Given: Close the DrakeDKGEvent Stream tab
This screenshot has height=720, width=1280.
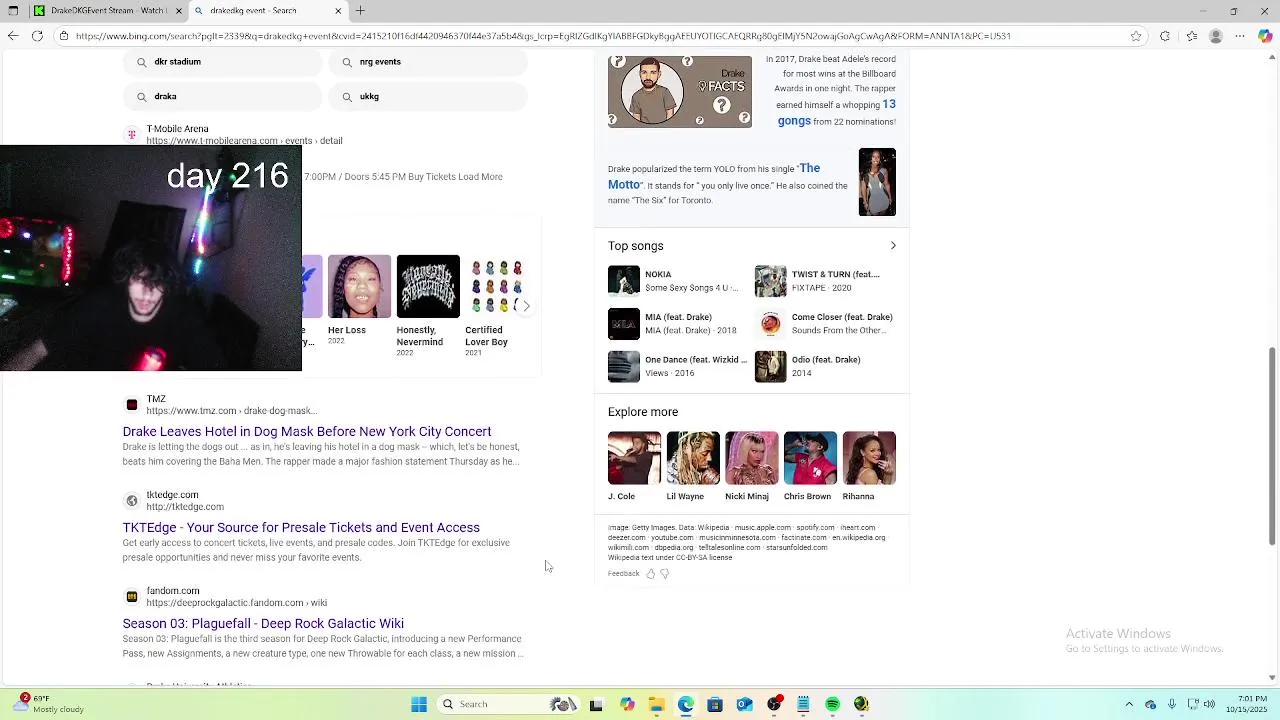Looking at the screenshot, I should [x=178, y=11].
